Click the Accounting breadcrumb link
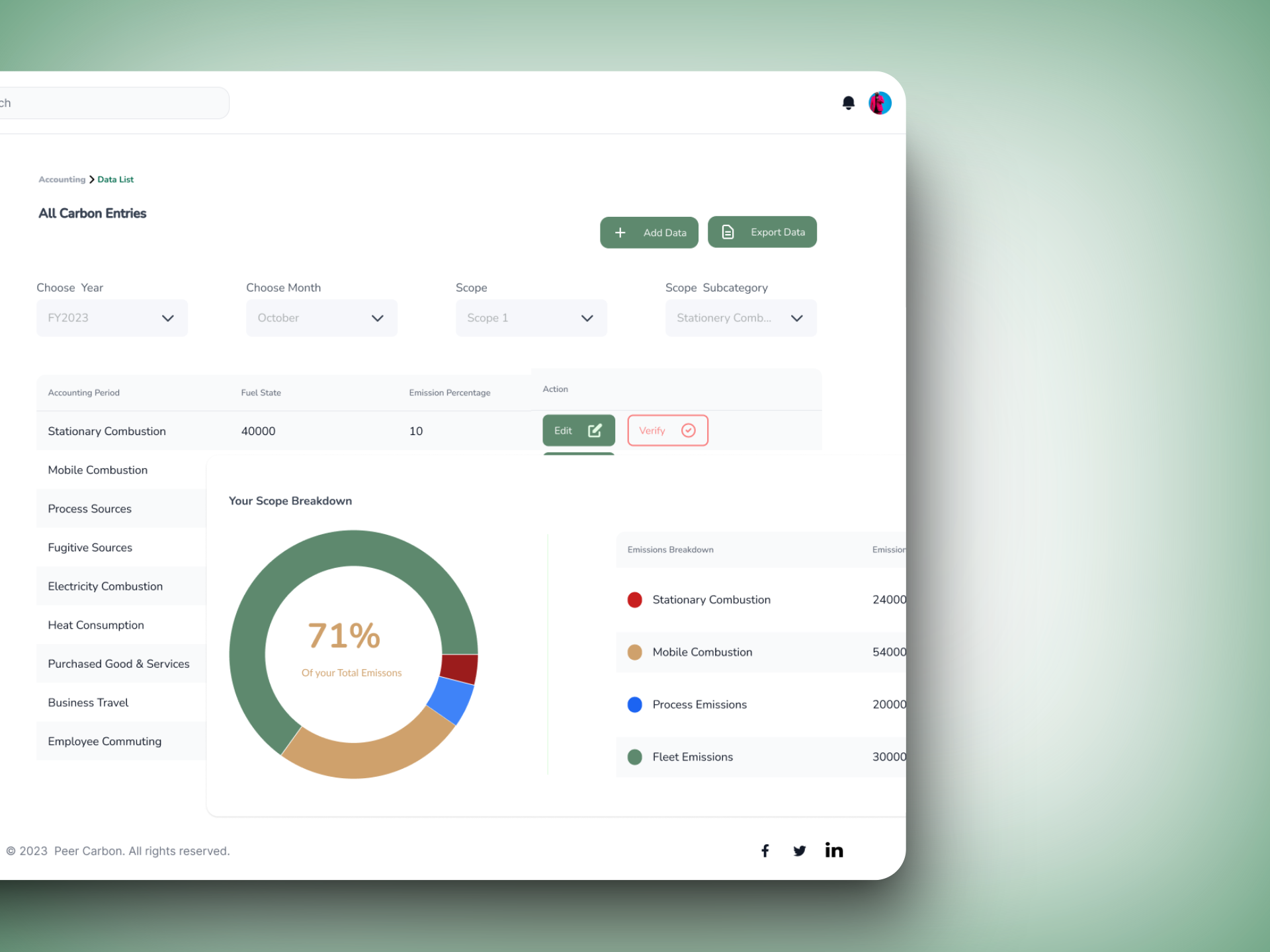 (x=61, y=179)
